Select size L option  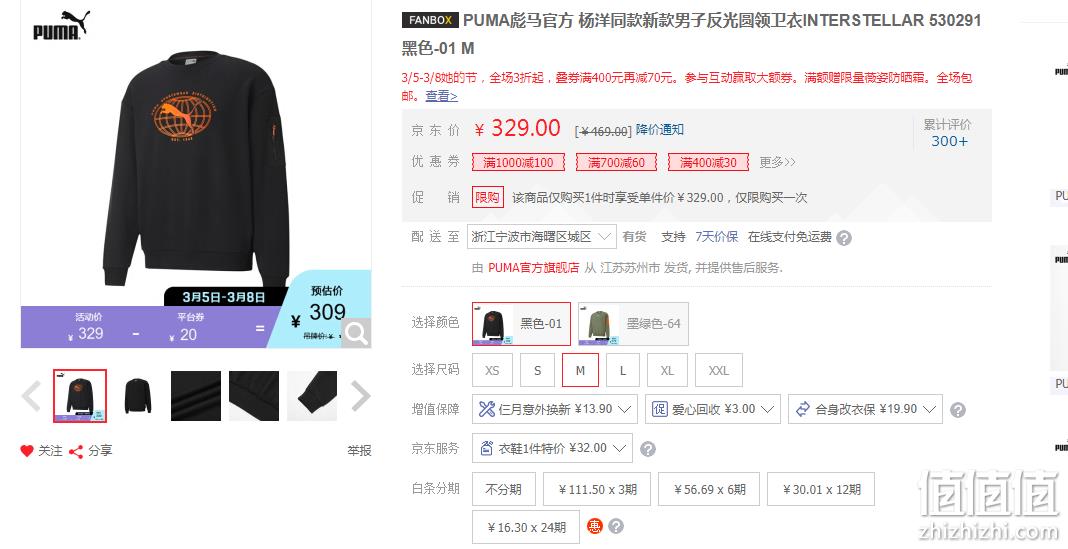click(623, 370)
